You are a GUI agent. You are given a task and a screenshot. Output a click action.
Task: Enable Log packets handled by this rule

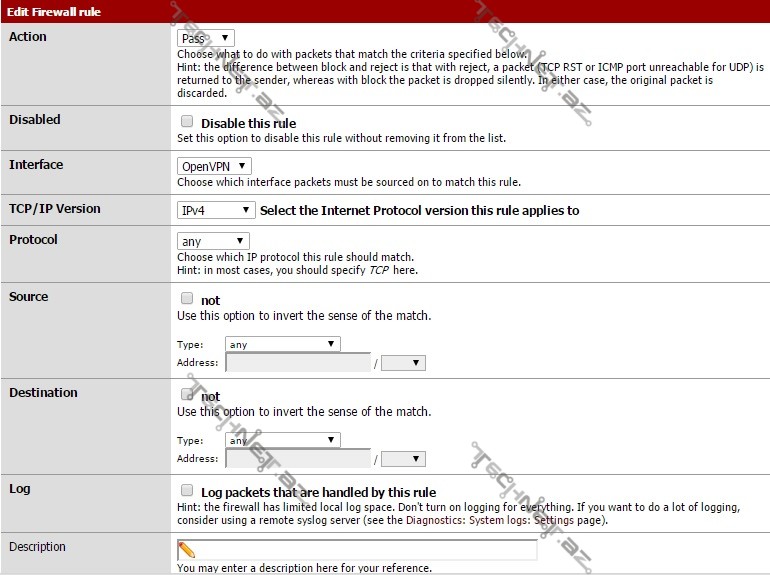(x=187, y=491)
